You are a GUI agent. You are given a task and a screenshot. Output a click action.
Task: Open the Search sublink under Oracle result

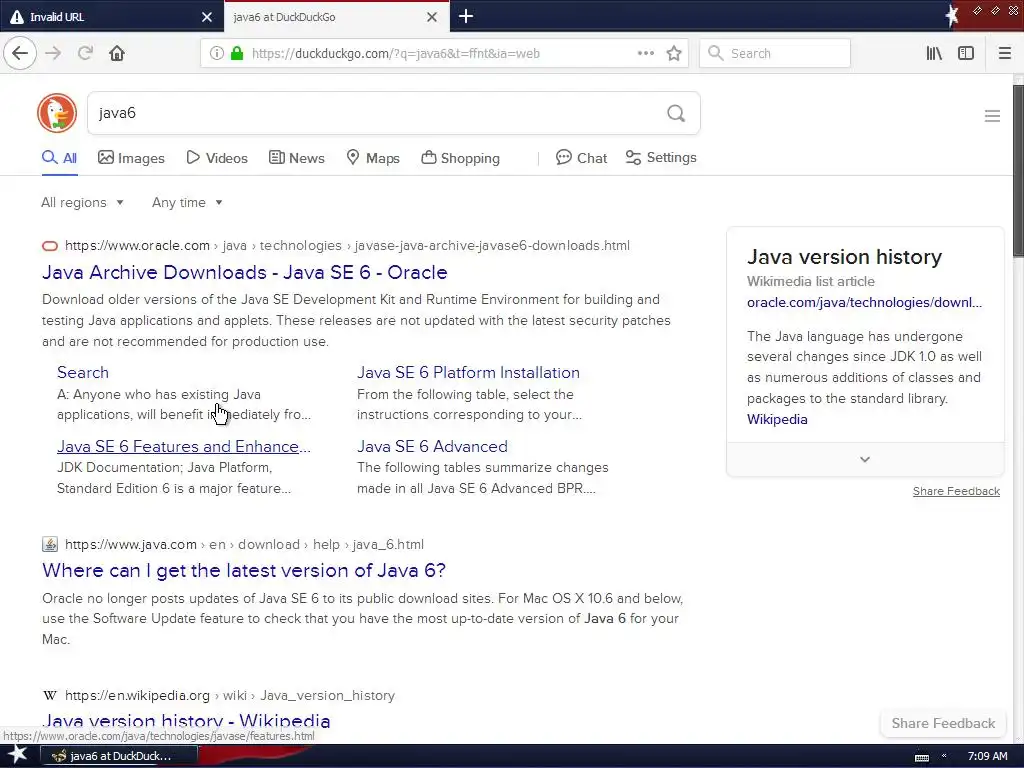pyautogui.click(x=83, y=372)
